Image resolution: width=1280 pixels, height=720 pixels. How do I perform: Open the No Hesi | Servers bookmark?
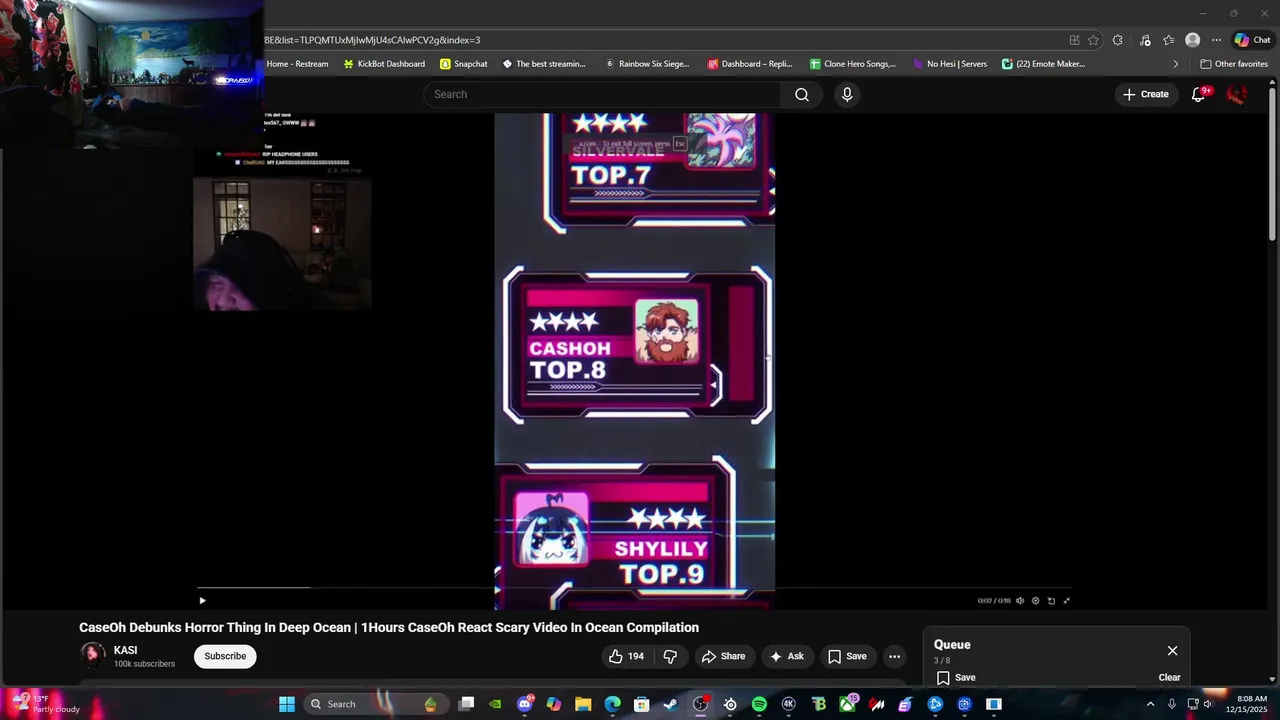pyautogui.click(x=950, y=64)
